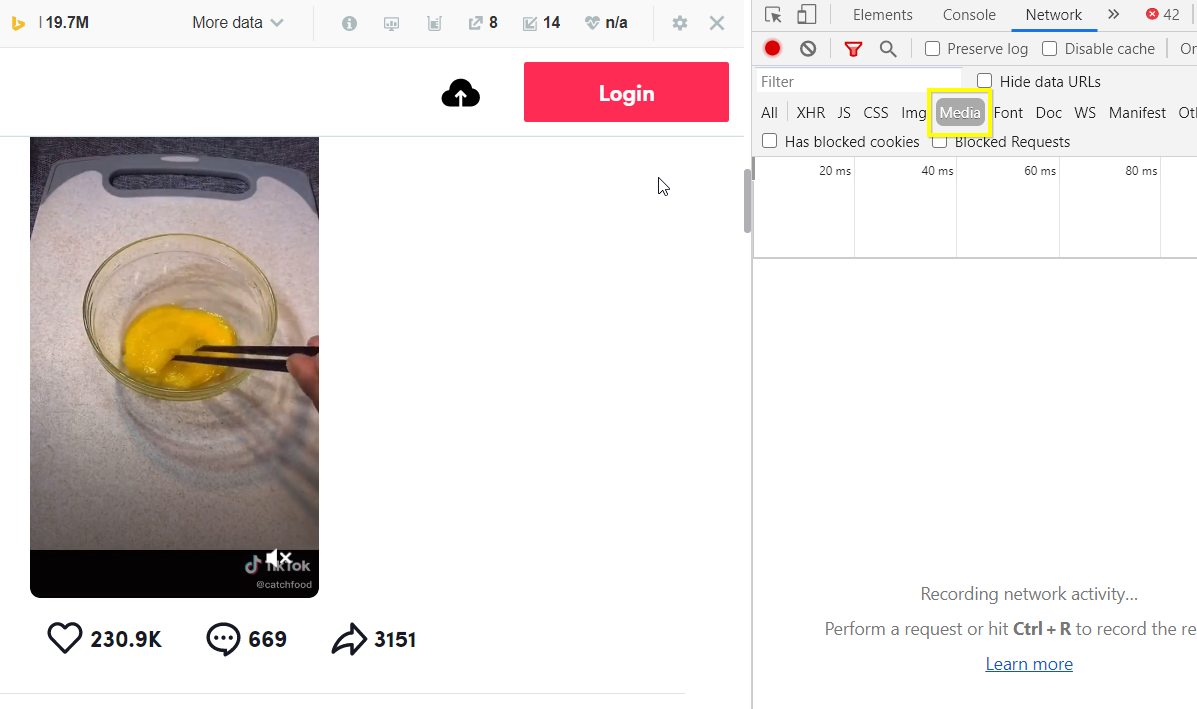Open the Learn more link
This screenshot has width=1197, height=709.
[x=1029, y=664]
